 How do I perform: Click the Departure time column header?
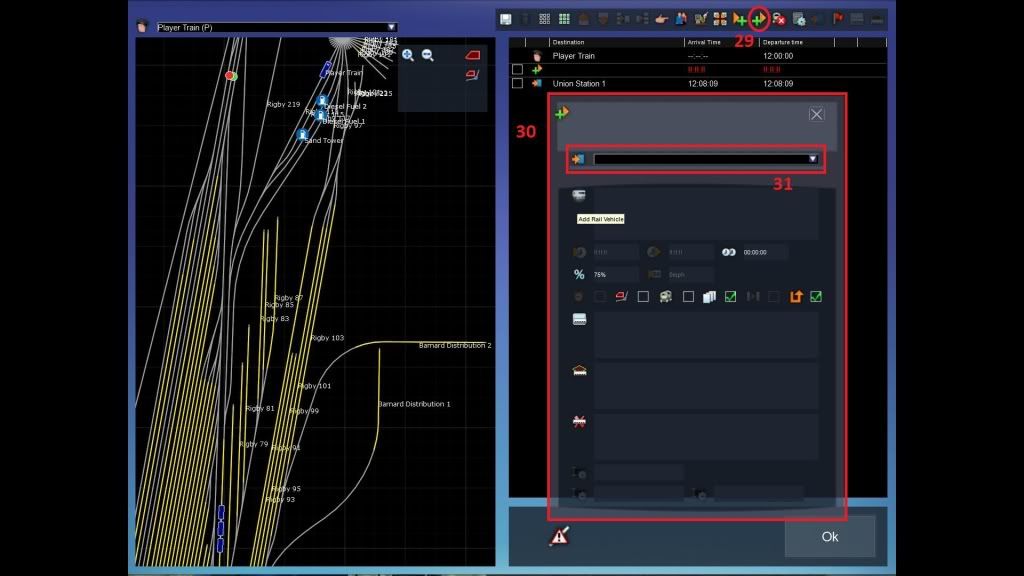[x=782, y=42]
